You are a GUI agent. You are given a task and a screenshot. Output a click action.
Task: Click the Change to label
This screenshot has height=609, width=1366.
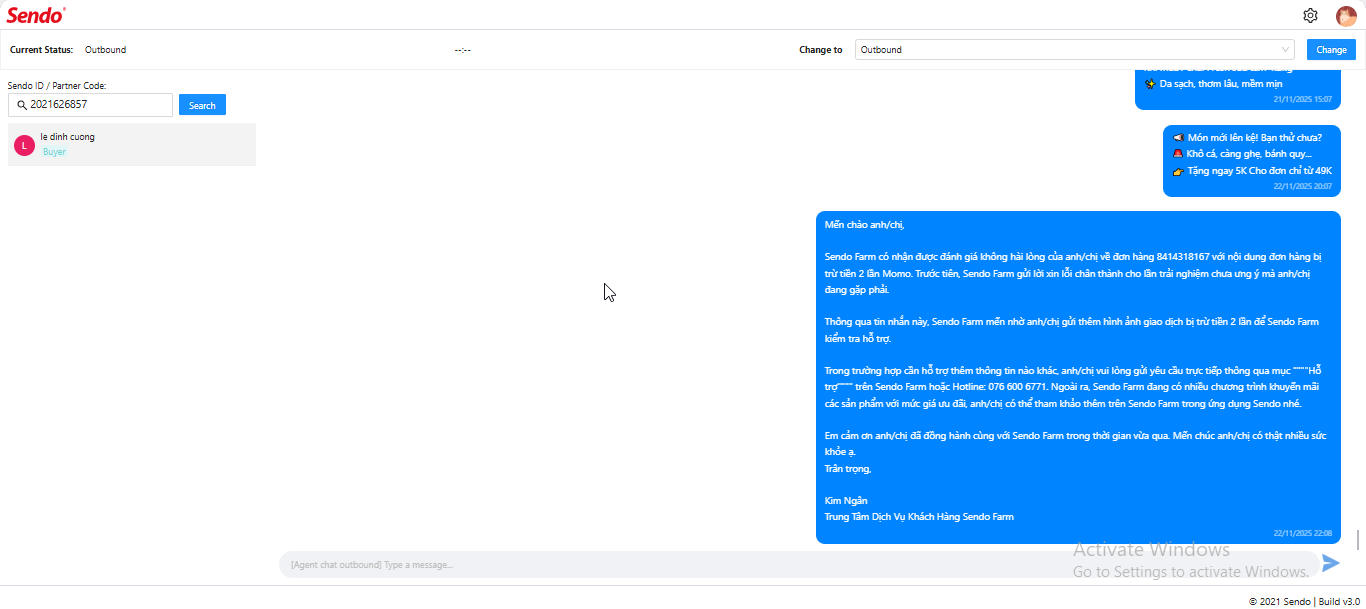click(820, 50)
